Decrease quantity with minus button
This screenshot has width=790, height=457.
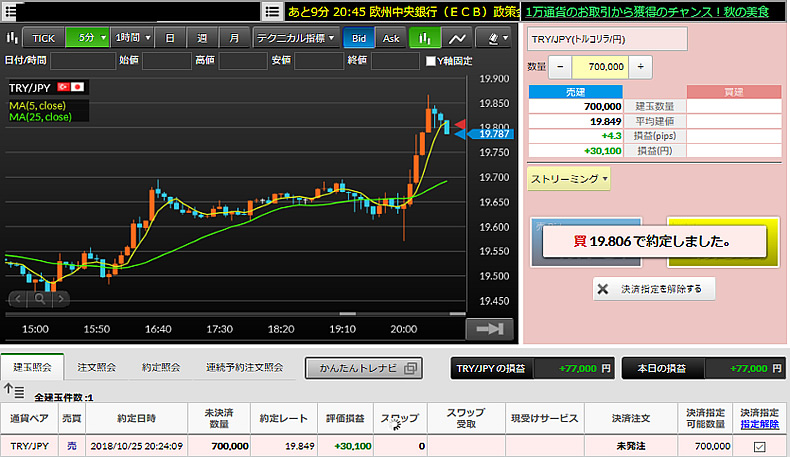click(x=560, y=67)
